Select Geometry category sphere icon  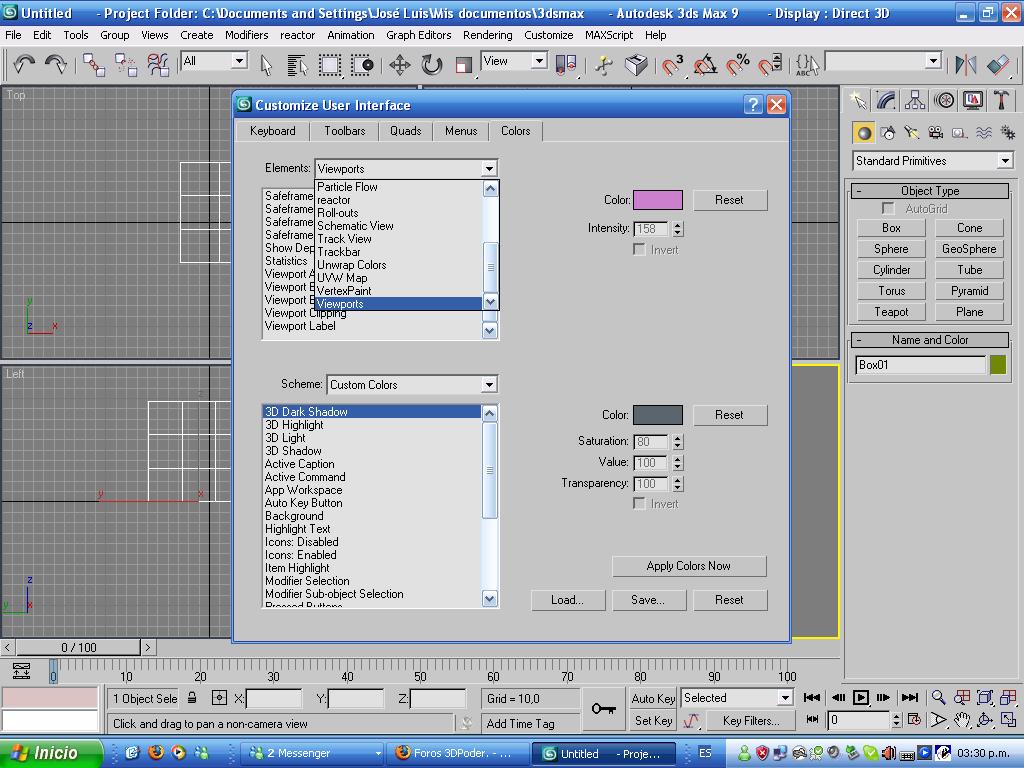(864, 133)
